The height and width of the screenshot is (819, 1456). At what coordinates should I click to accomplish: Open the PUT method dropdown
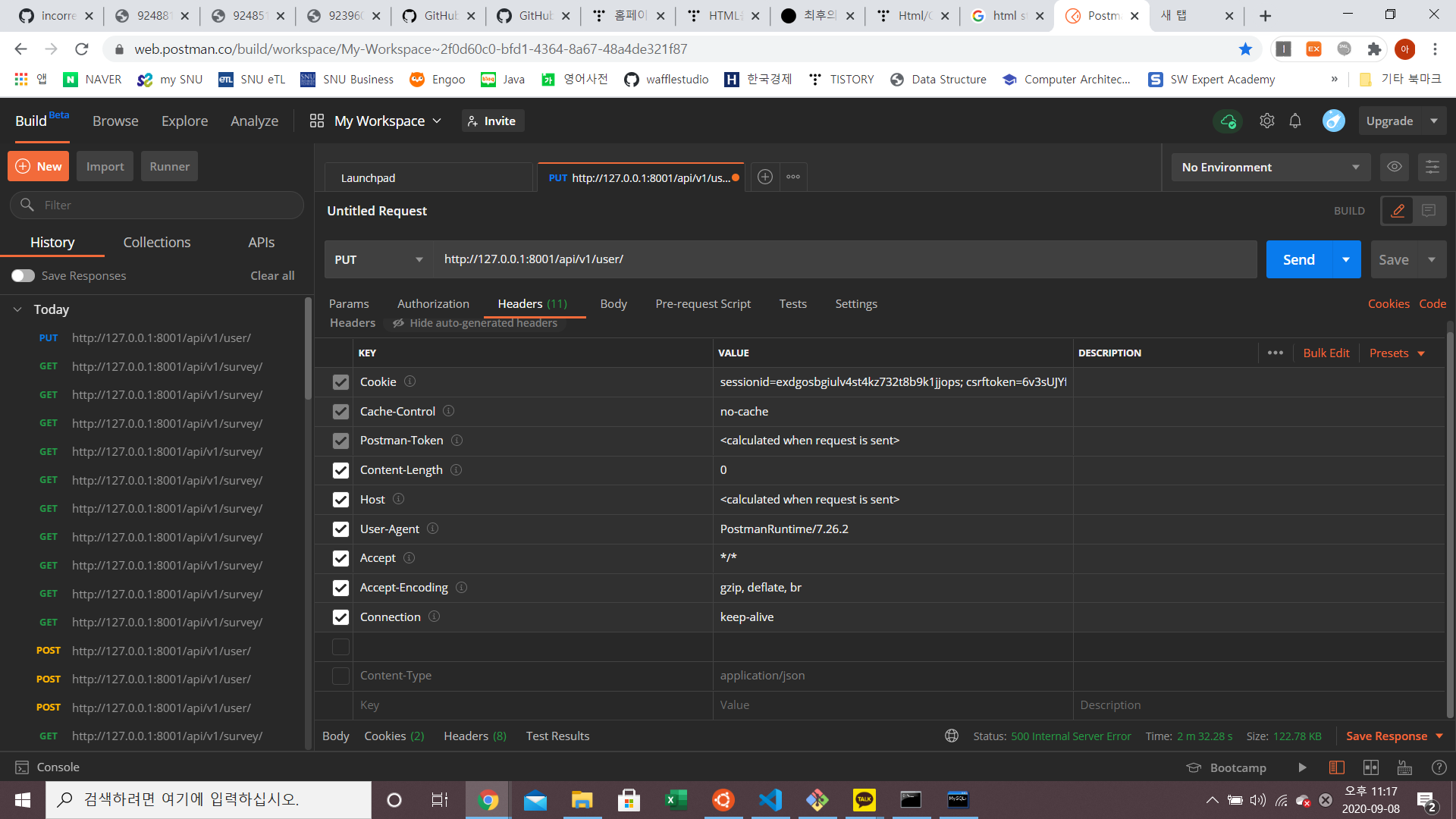tap(378, 259)
